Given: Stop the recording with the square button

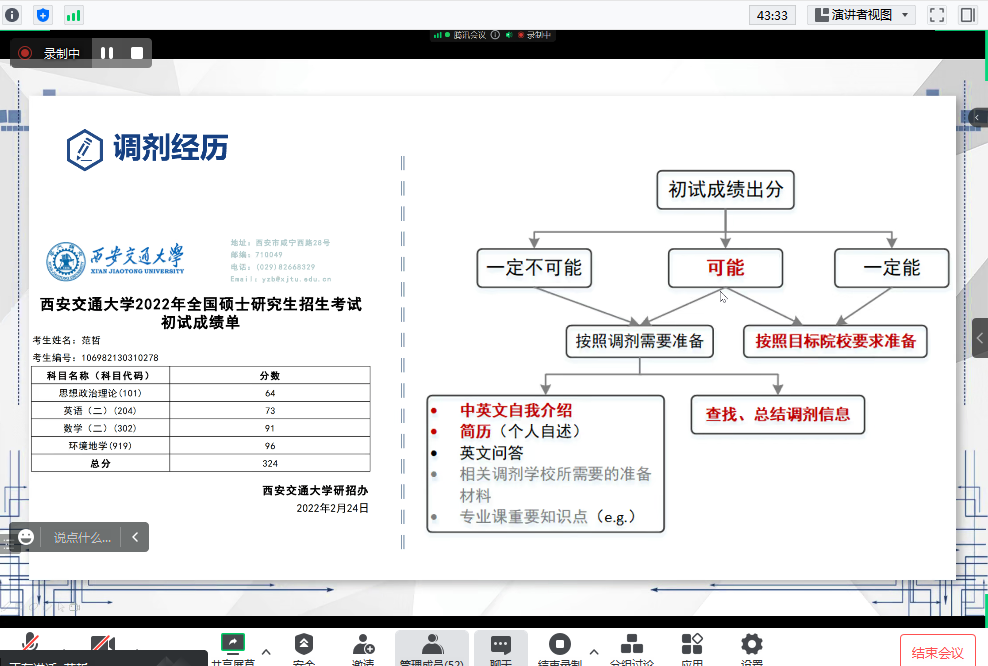Looking at the screenshot, I should (x=137, y=54).
